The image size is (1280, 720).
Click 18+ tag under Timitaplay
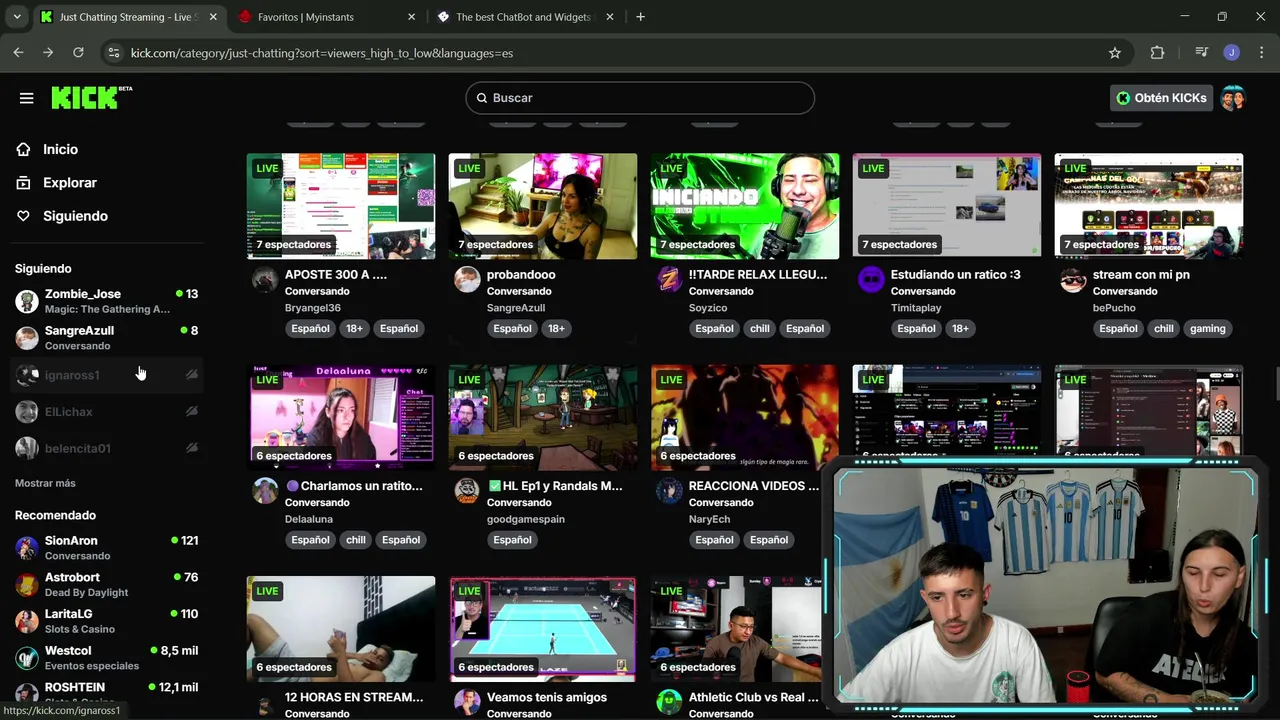point(960,328)
